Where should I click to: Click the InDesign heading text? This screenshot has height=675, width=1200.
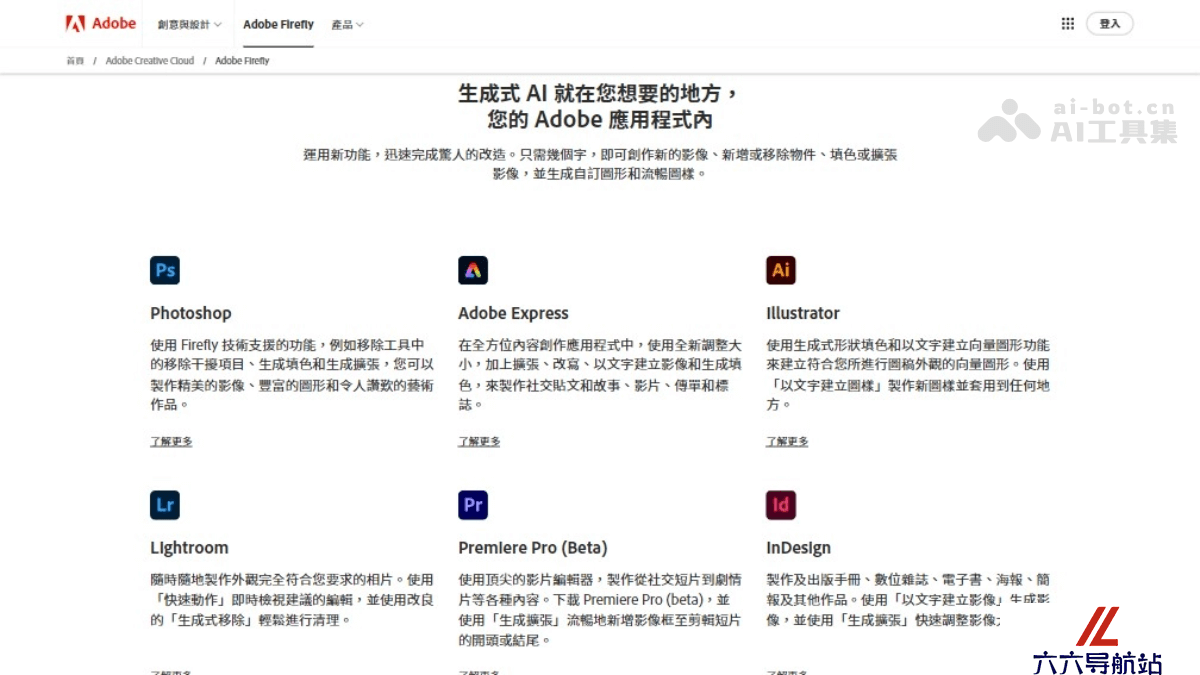(798, 548)
